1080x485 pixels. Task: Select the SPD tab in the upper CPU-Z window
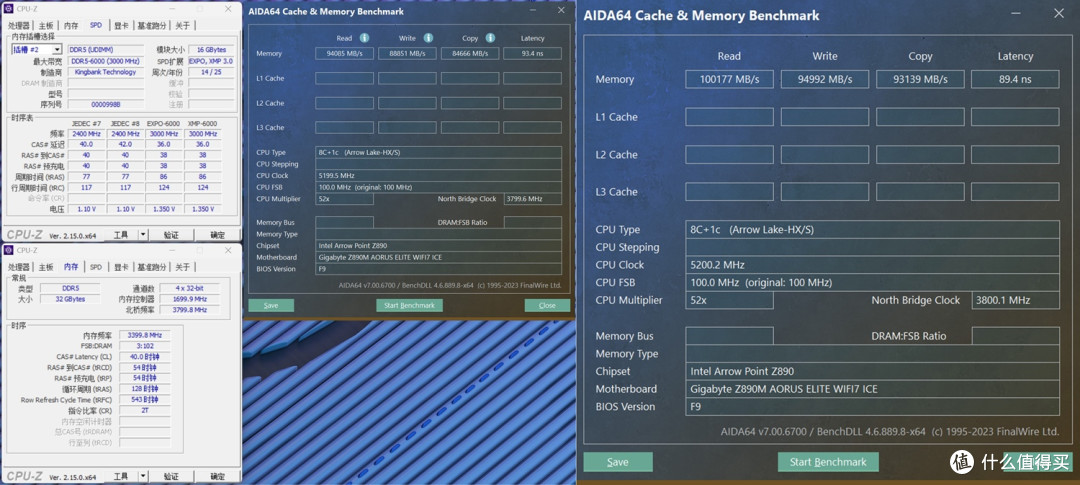click(x=96, y=25)
